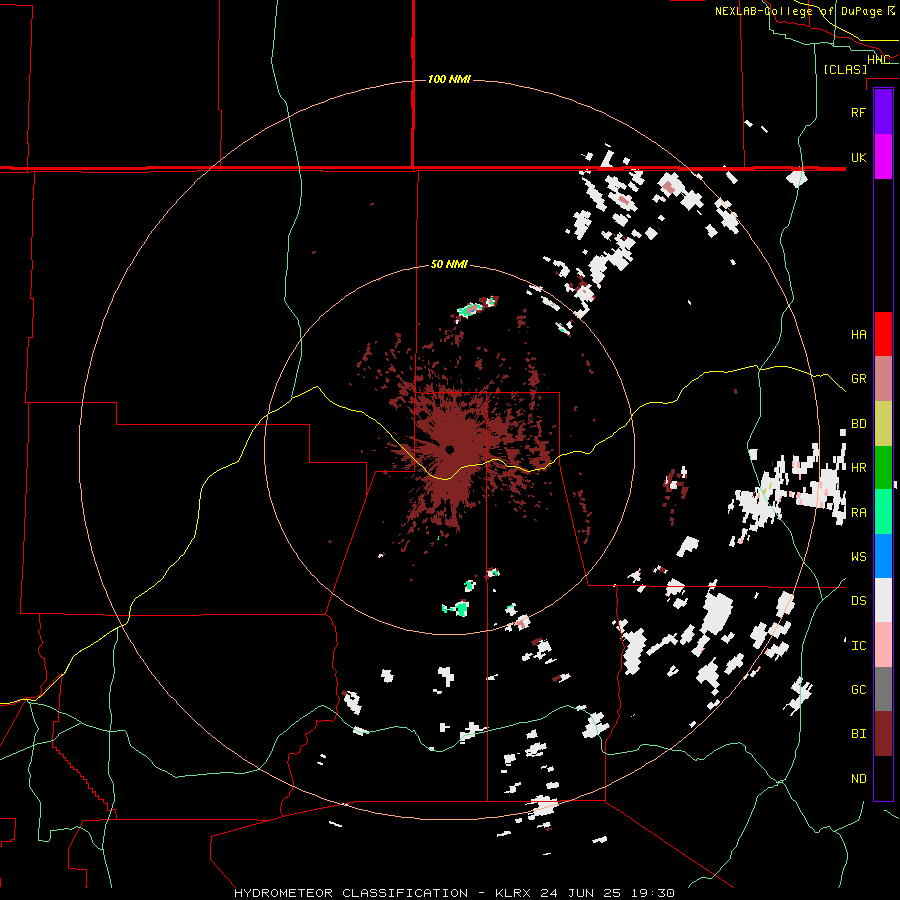Viewport: 900px width, 900px height.
Task: Click the dark green HR swatch
Action: pos(883,468)
